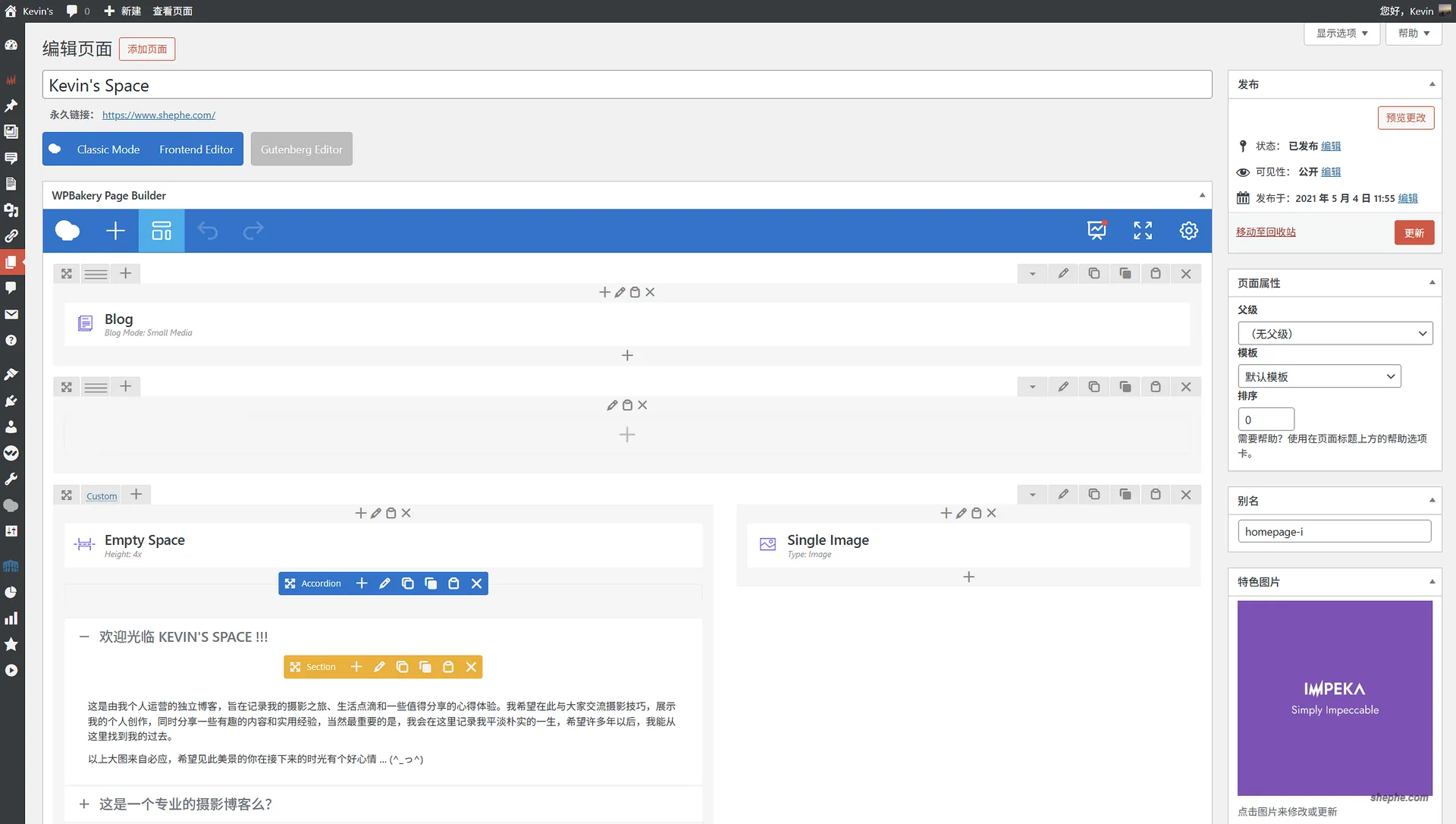Switch editor toggle to Frontend Editor

tap(196, 149)
